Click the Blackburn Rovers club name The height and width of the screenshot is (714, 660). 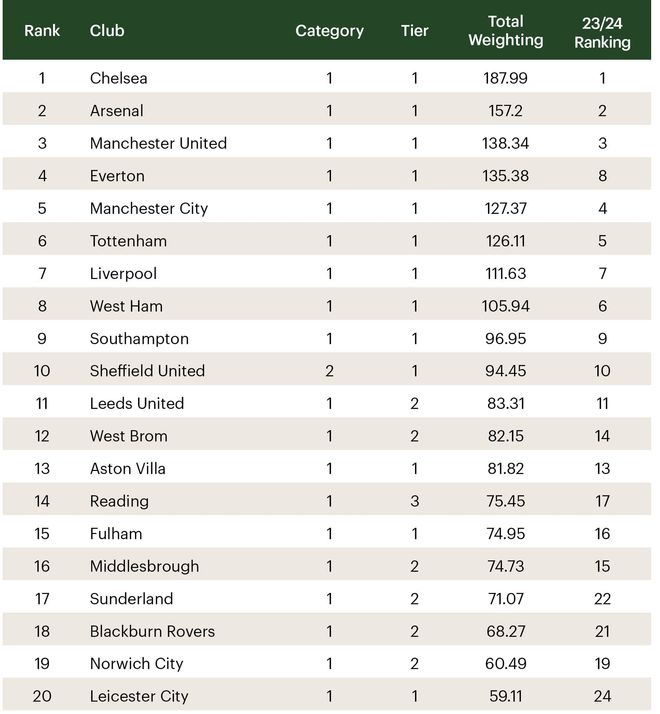coord(152,631)
